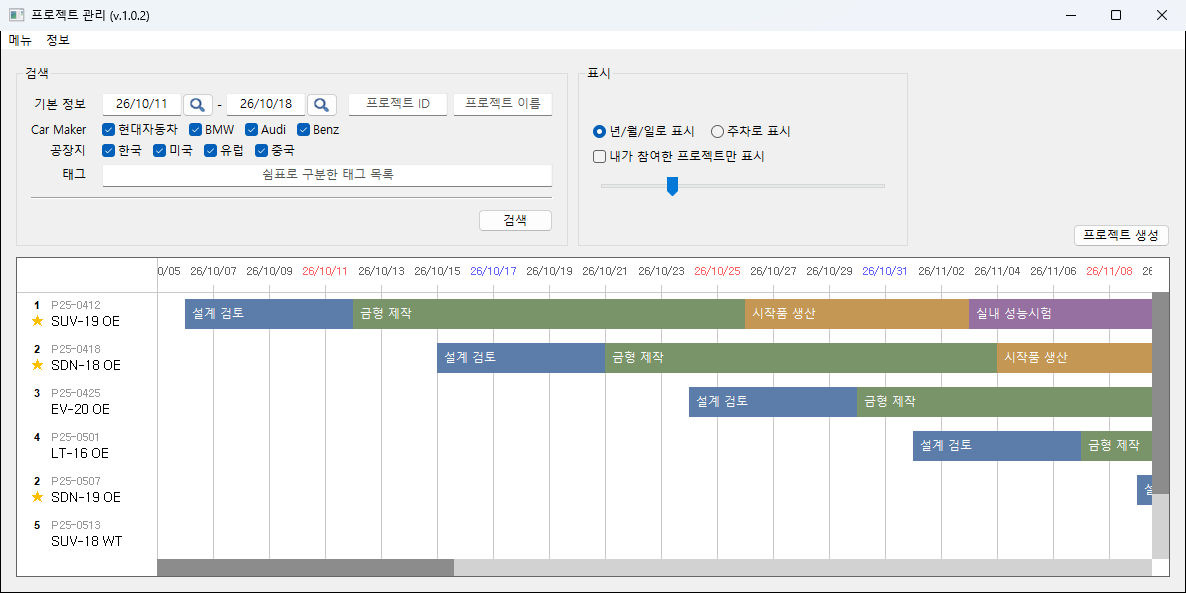Click project ID P25-0412
The width and height of the screenshot is (1186, 593).
[76, 306]
